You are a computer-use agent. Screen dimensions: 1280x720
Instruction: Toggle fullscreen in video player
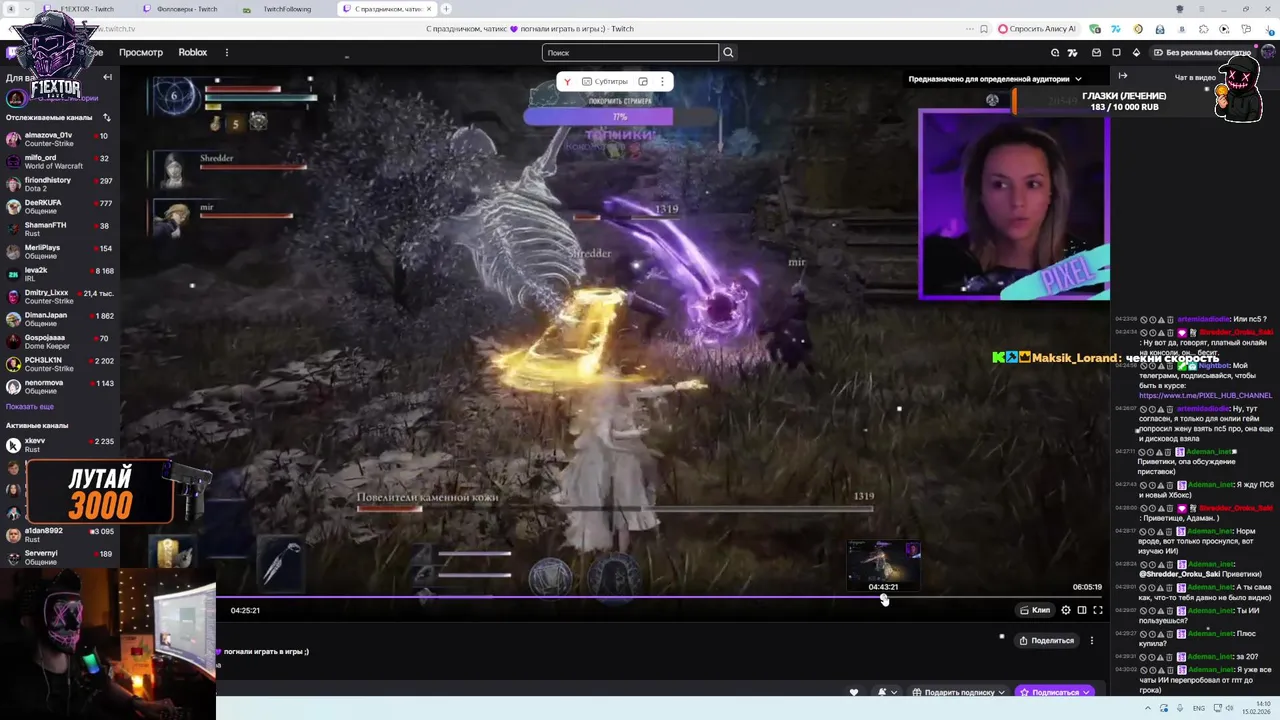coord(1098,610)
